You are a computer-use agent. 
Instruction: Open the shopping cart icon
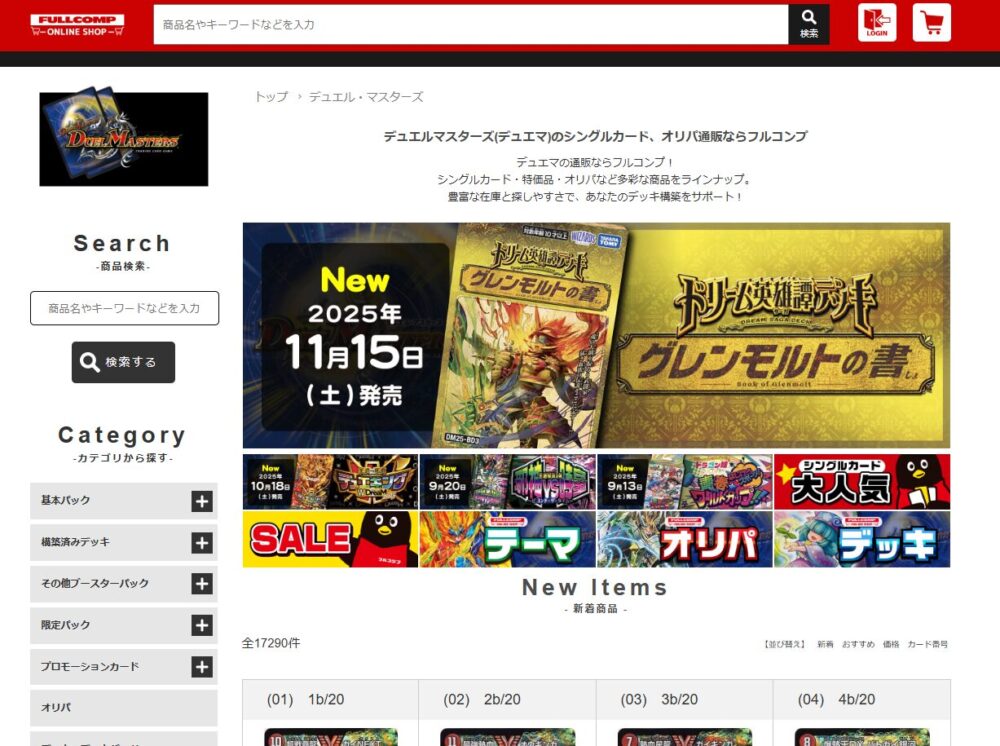point(932,23)
